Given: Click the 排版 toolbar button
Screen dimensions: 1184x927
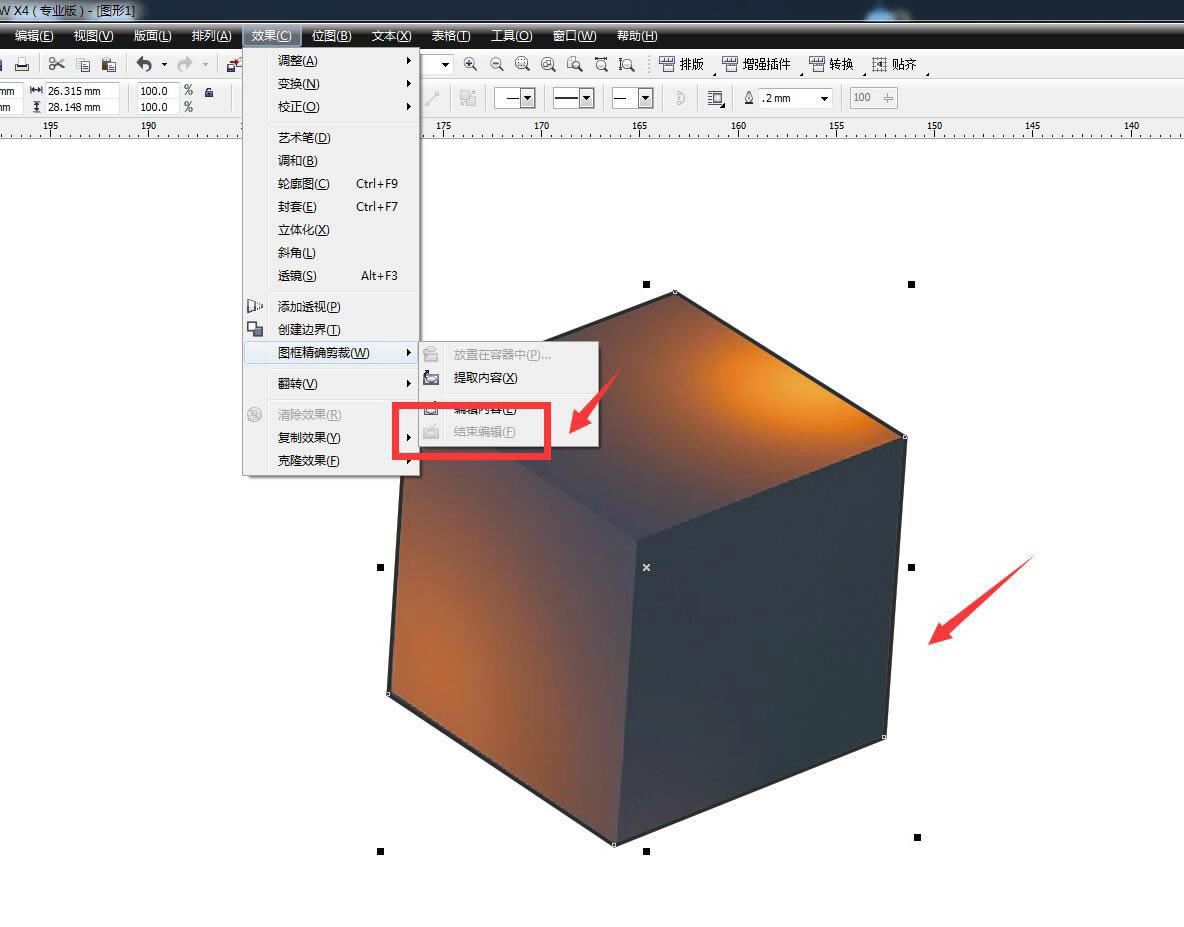Looking at the screenshot, I should (682, 64).
